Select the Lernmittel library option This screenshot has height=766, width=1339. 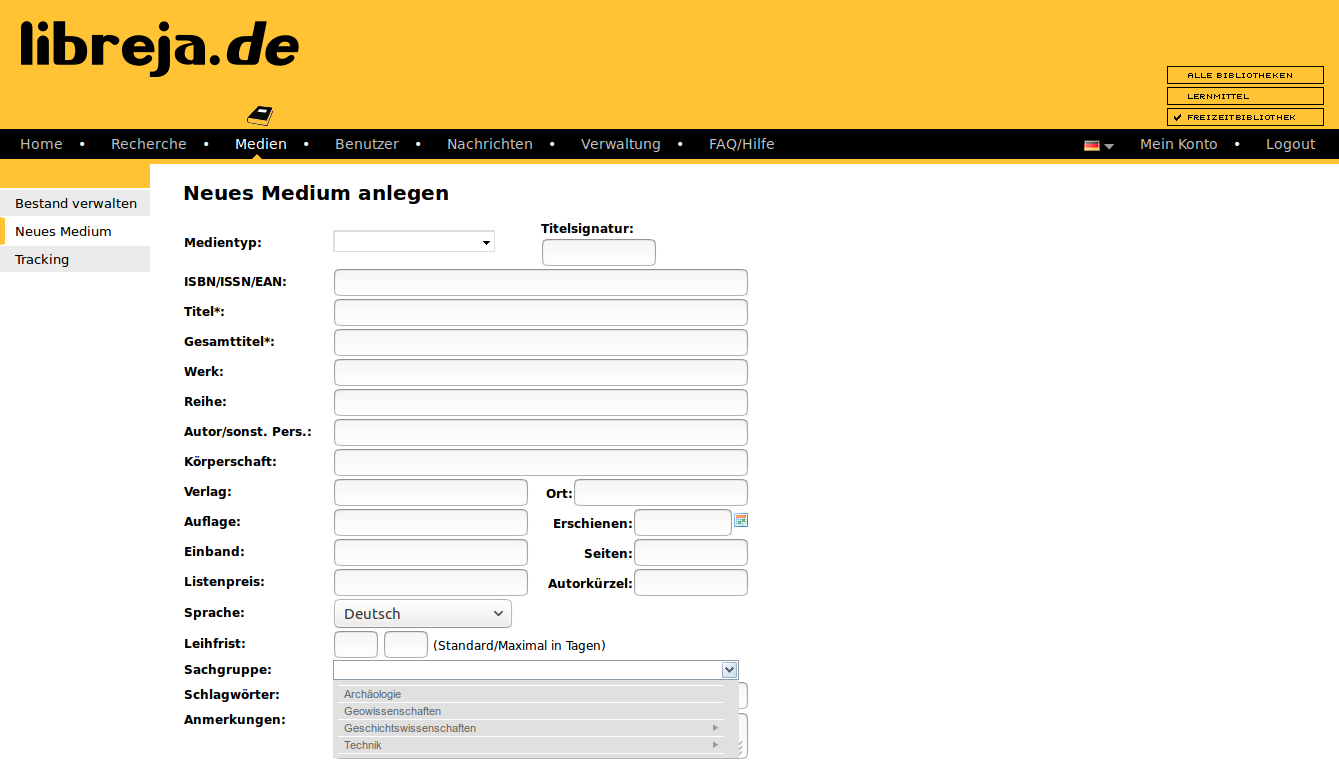click(1245, 96)
